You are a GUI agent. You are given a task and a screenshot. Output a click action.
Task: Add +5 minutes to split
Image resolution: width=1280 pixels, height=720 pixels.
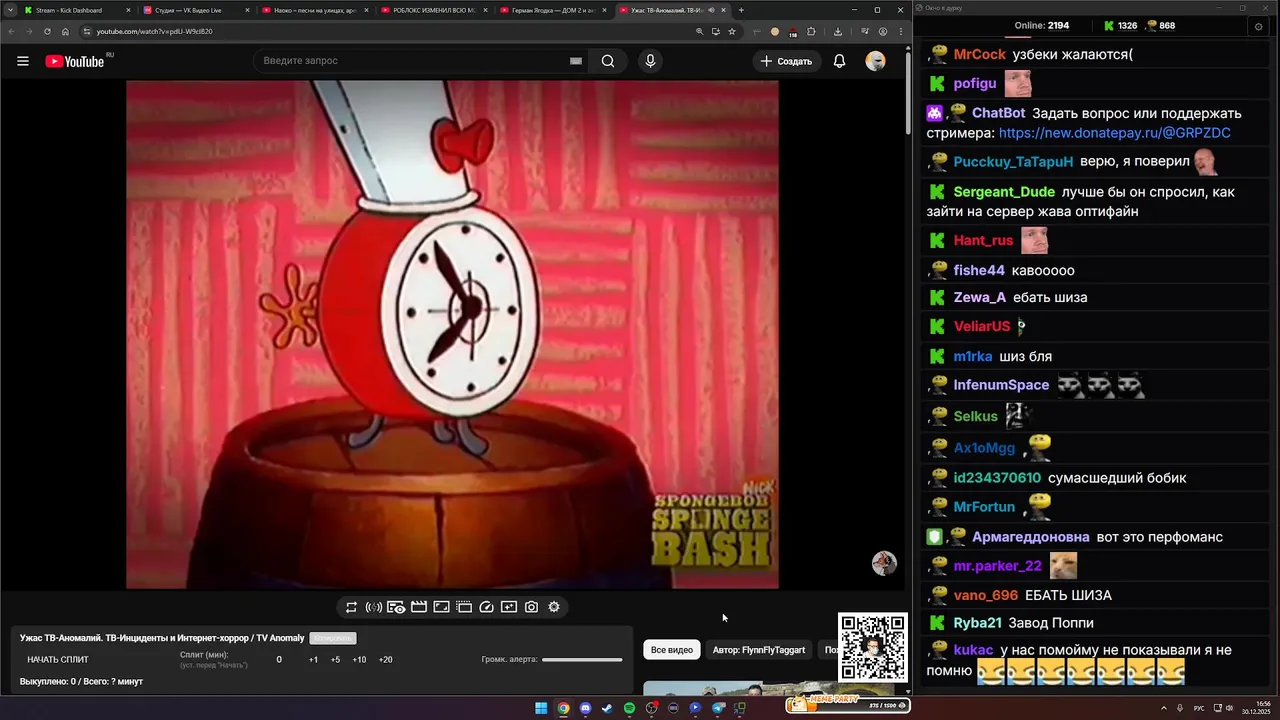tap(335, 660)
